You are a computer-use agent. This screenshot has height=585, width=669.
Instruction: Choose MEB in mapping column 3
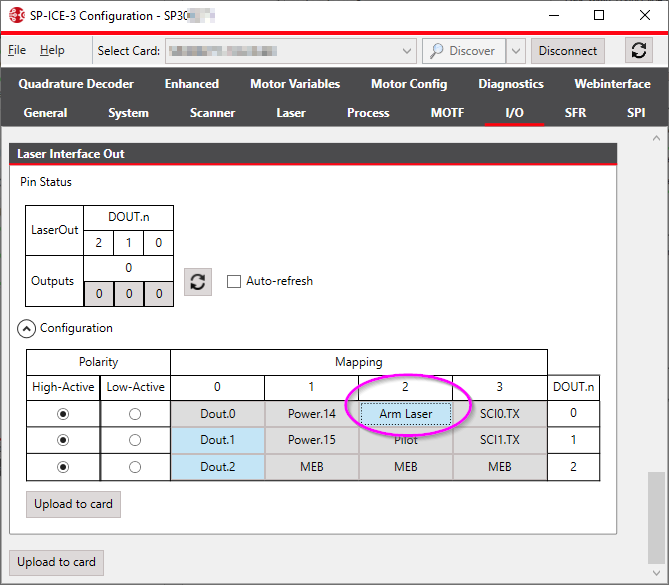click(x=500, y=467)
